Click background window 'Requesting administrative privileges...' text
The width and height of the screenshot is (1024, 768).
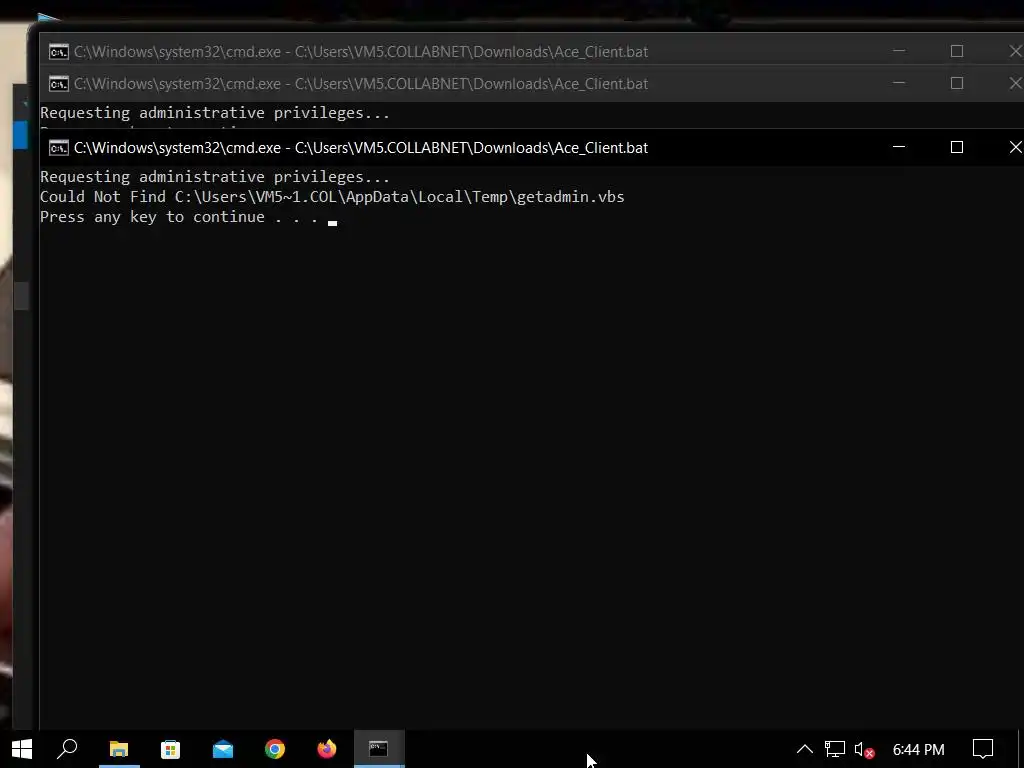point(215,113)
